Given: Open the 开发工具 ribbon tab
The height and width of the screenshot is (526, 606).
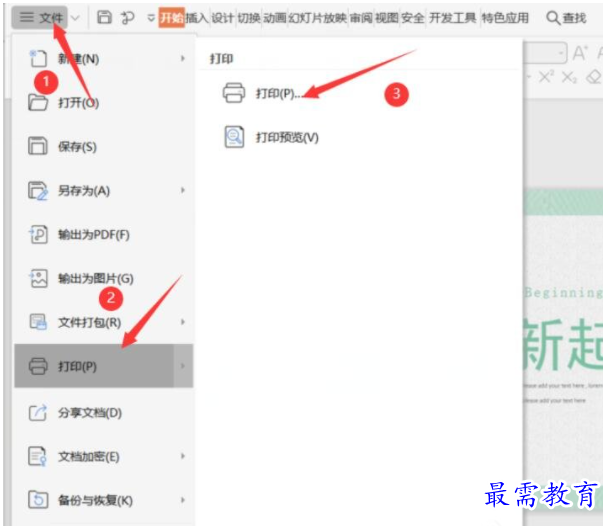Looking at the screenshot, I should pos(453,18).
